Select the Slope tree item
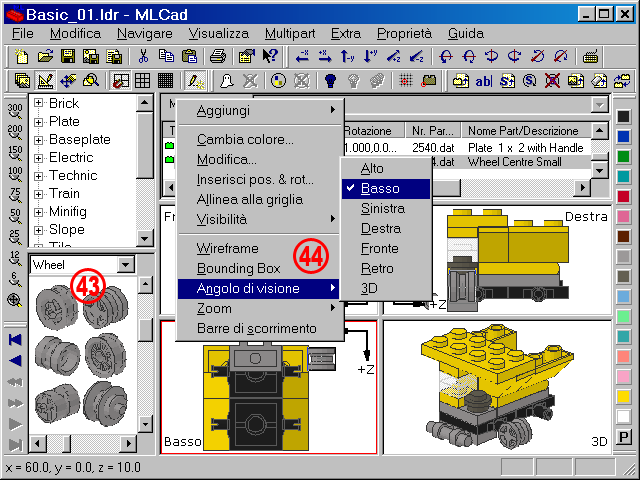 click(67, 229)
